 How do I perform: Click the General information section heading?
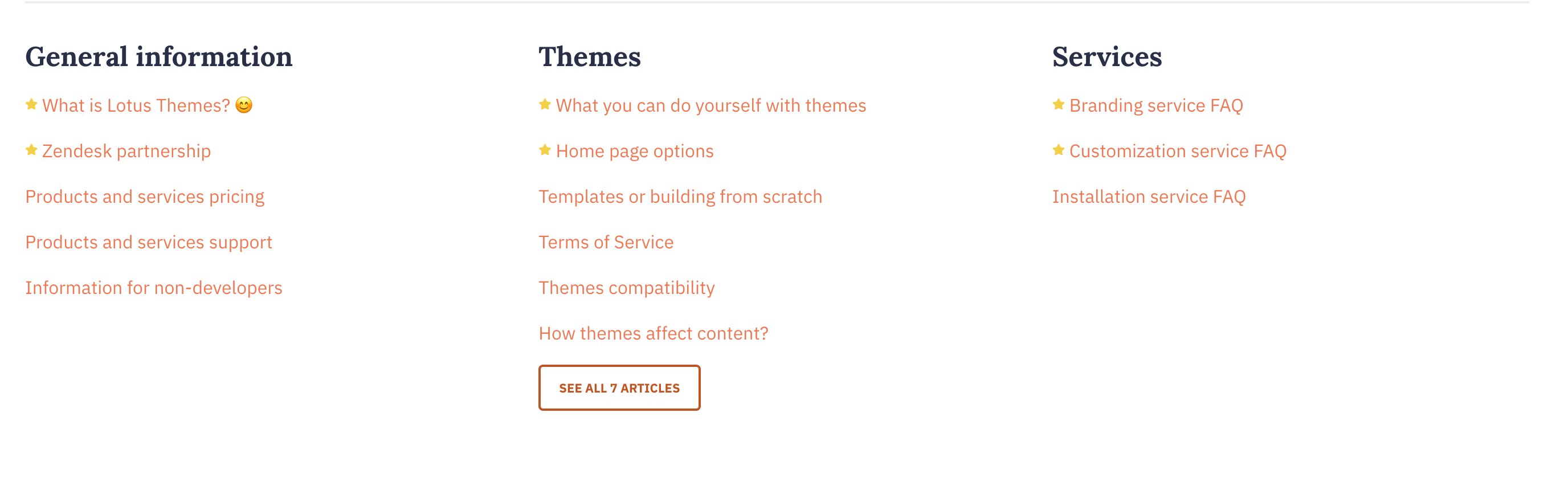coord(159,57)
